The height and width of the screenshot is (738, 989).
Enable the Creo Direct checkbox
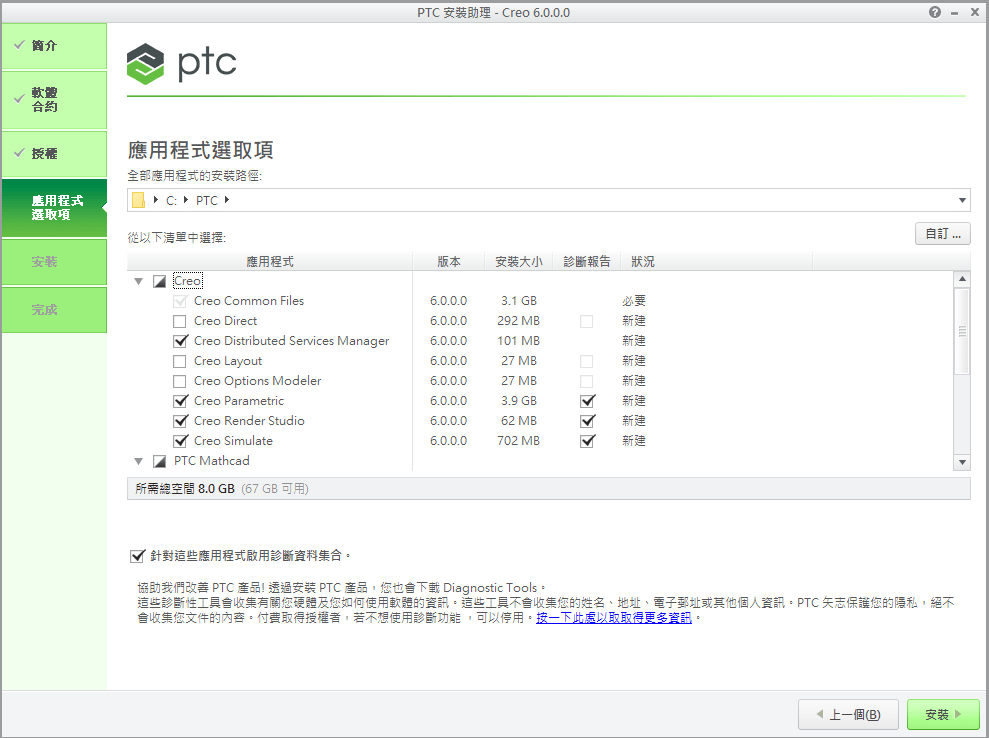180,321
